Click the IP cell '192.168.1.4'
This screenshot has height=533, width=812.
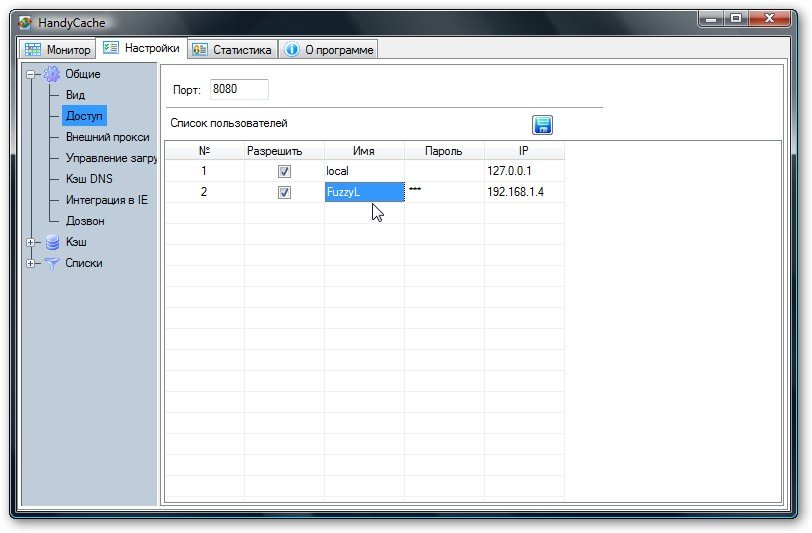(x=524, y=192)
